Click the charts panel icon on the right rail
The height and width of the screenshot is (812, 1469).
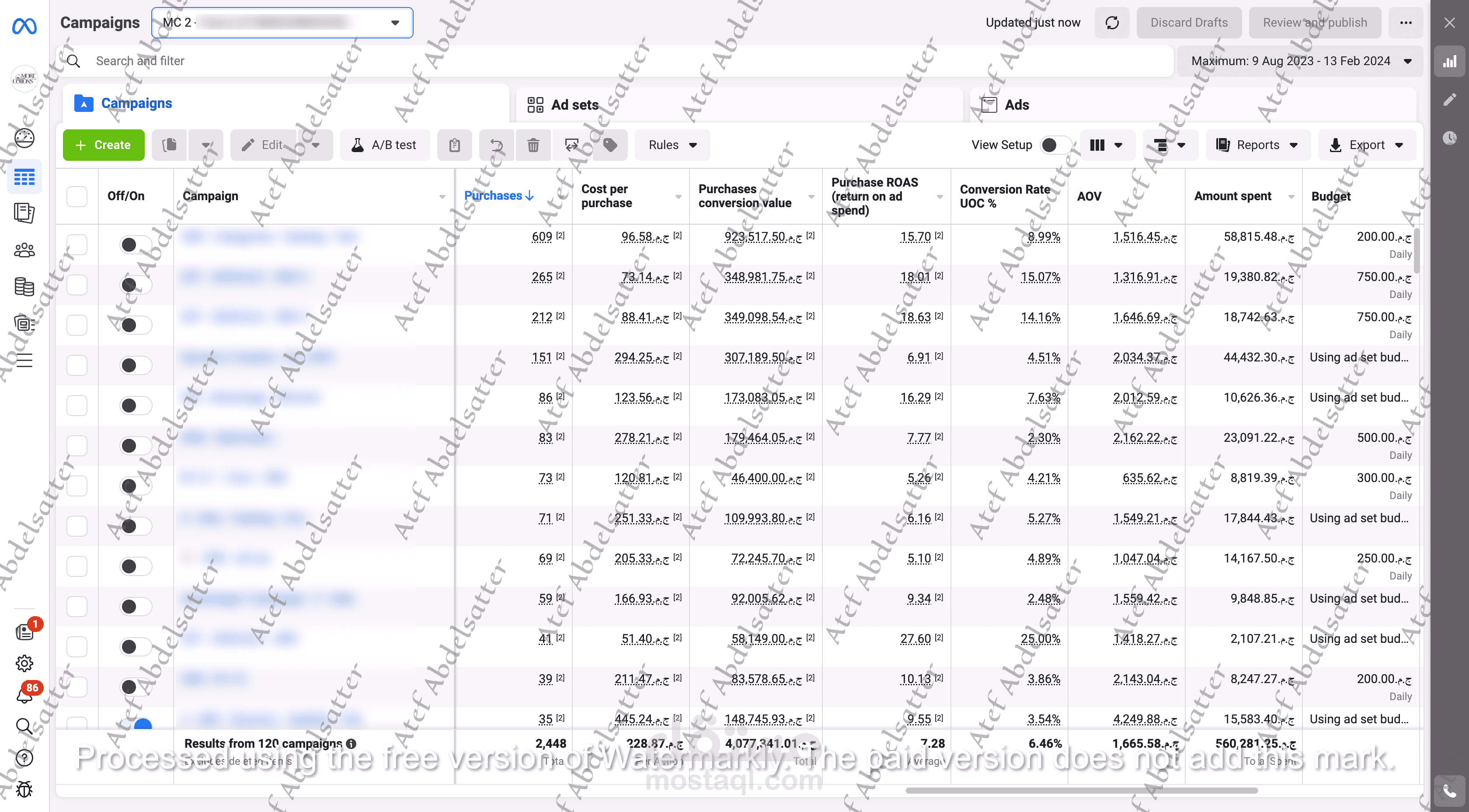(1449, 62)
